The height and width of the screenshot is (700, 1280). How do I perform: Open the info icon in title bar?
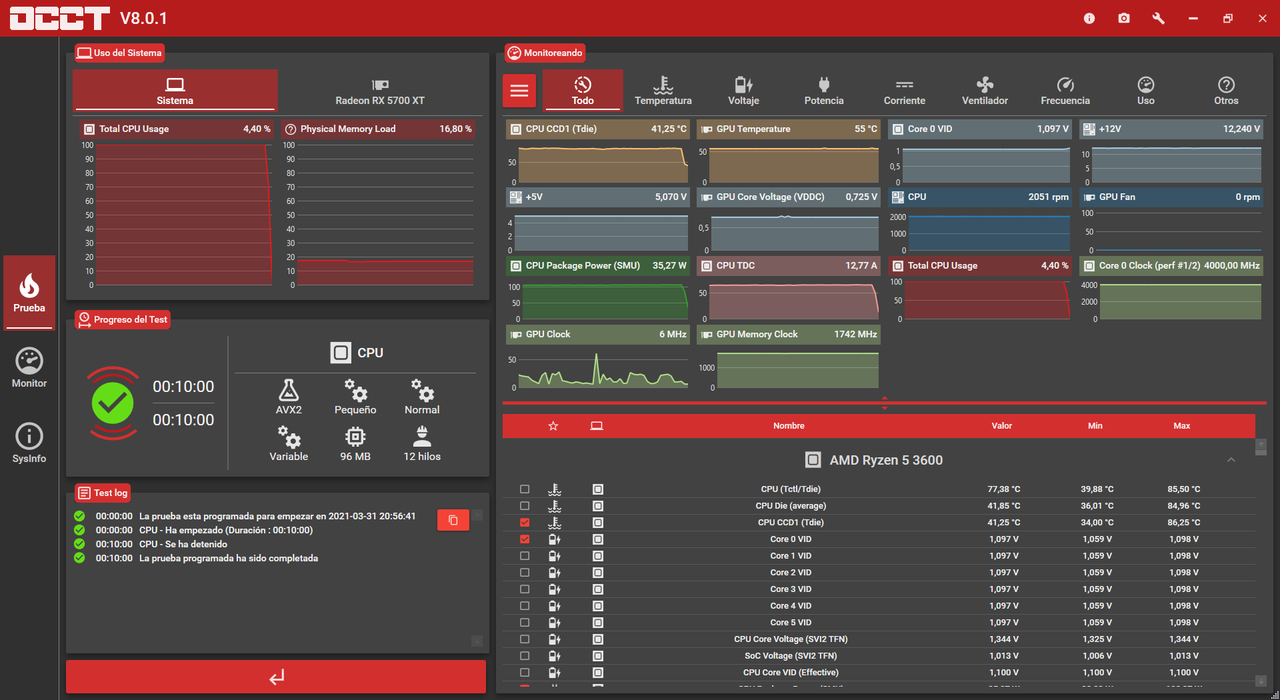[x=1089, y=18]
